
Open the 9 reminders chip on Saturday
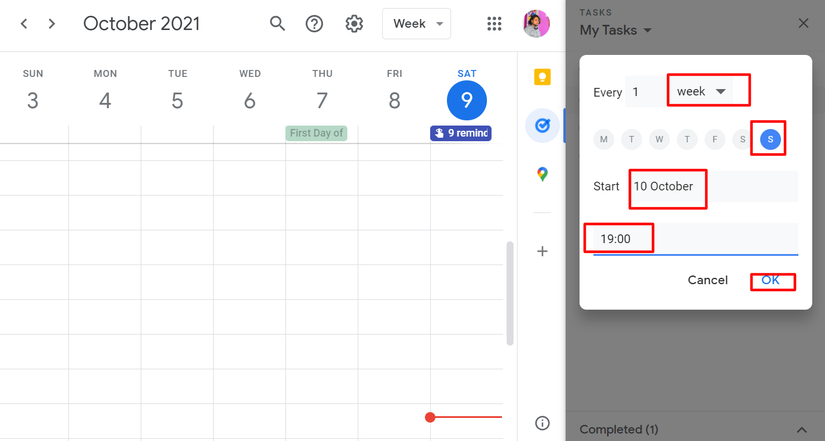(x=461, y=133)
